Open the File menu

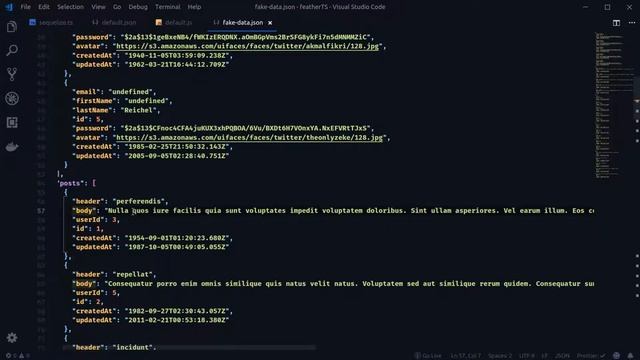[x=25, y=7]
